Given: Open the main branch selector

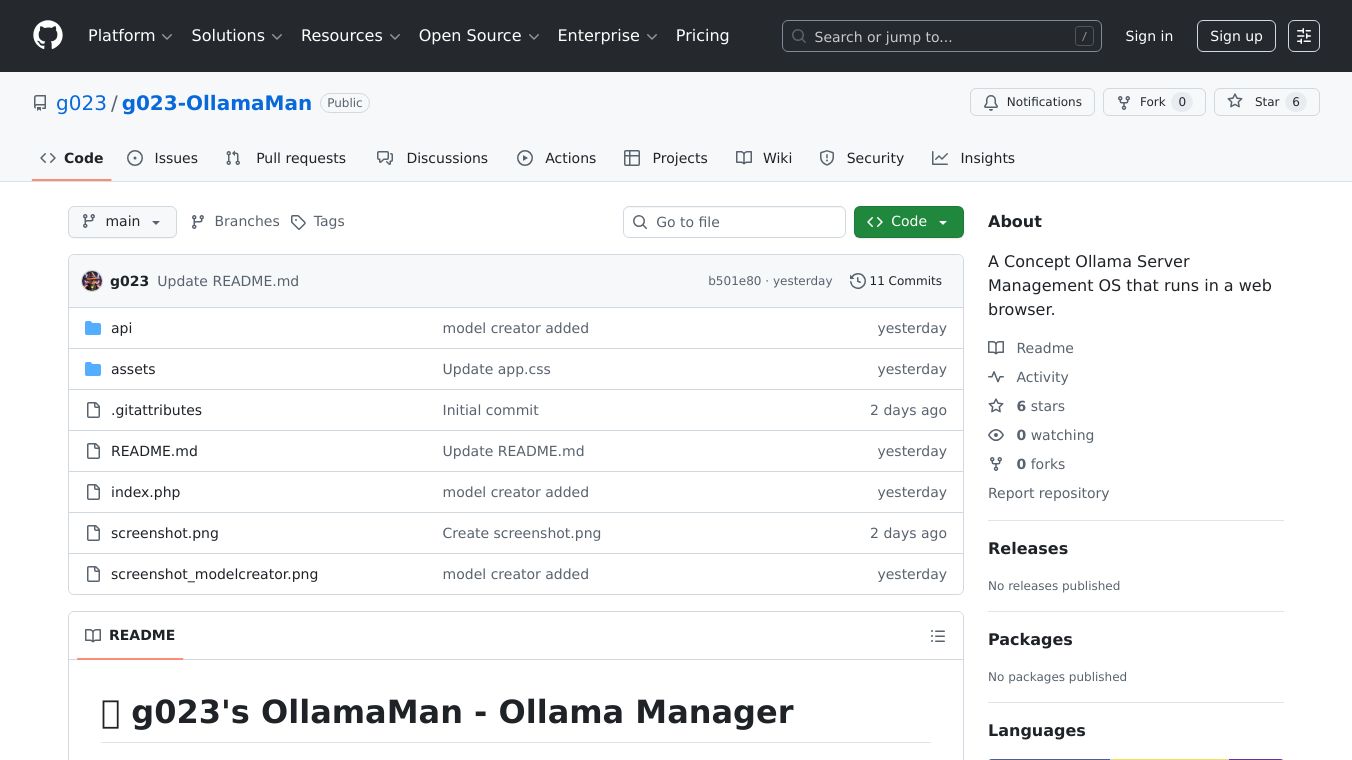Looking at the screenshot, I should (x=122, y=221).
